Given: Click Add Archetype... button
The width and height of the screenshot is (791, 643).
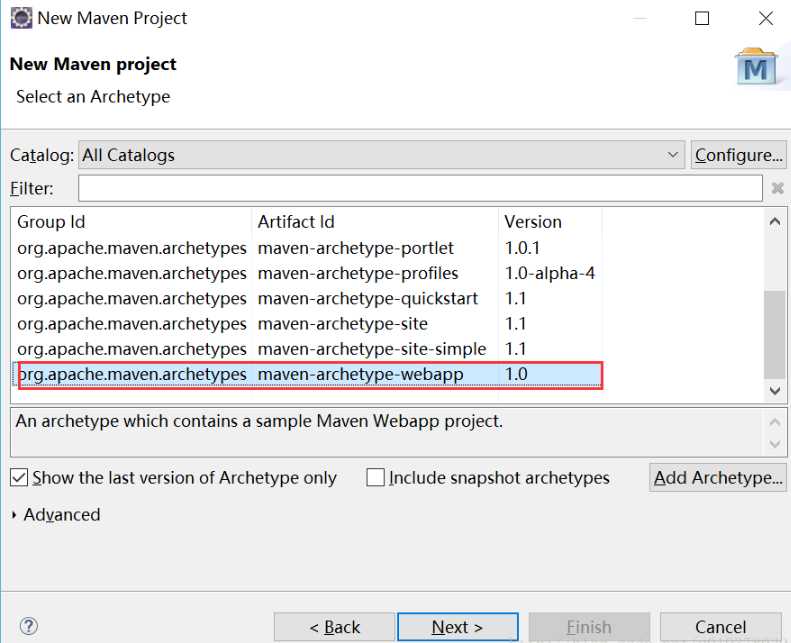Looking at the screenshot, I should (x=718, y=477).
